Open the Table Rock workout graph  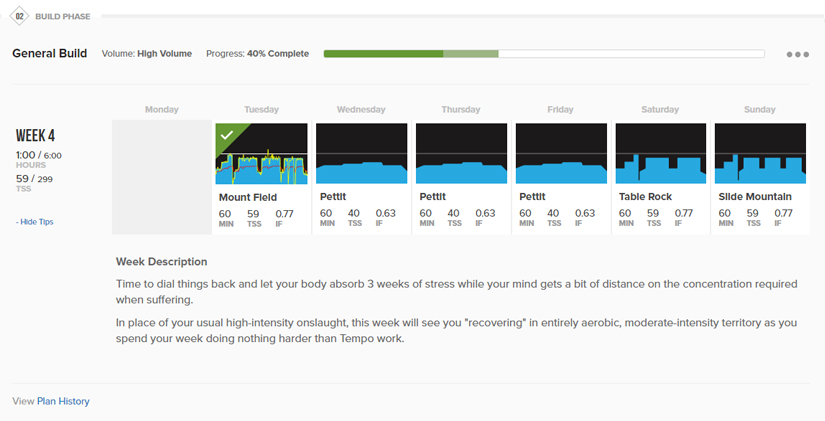click(661, 154)
